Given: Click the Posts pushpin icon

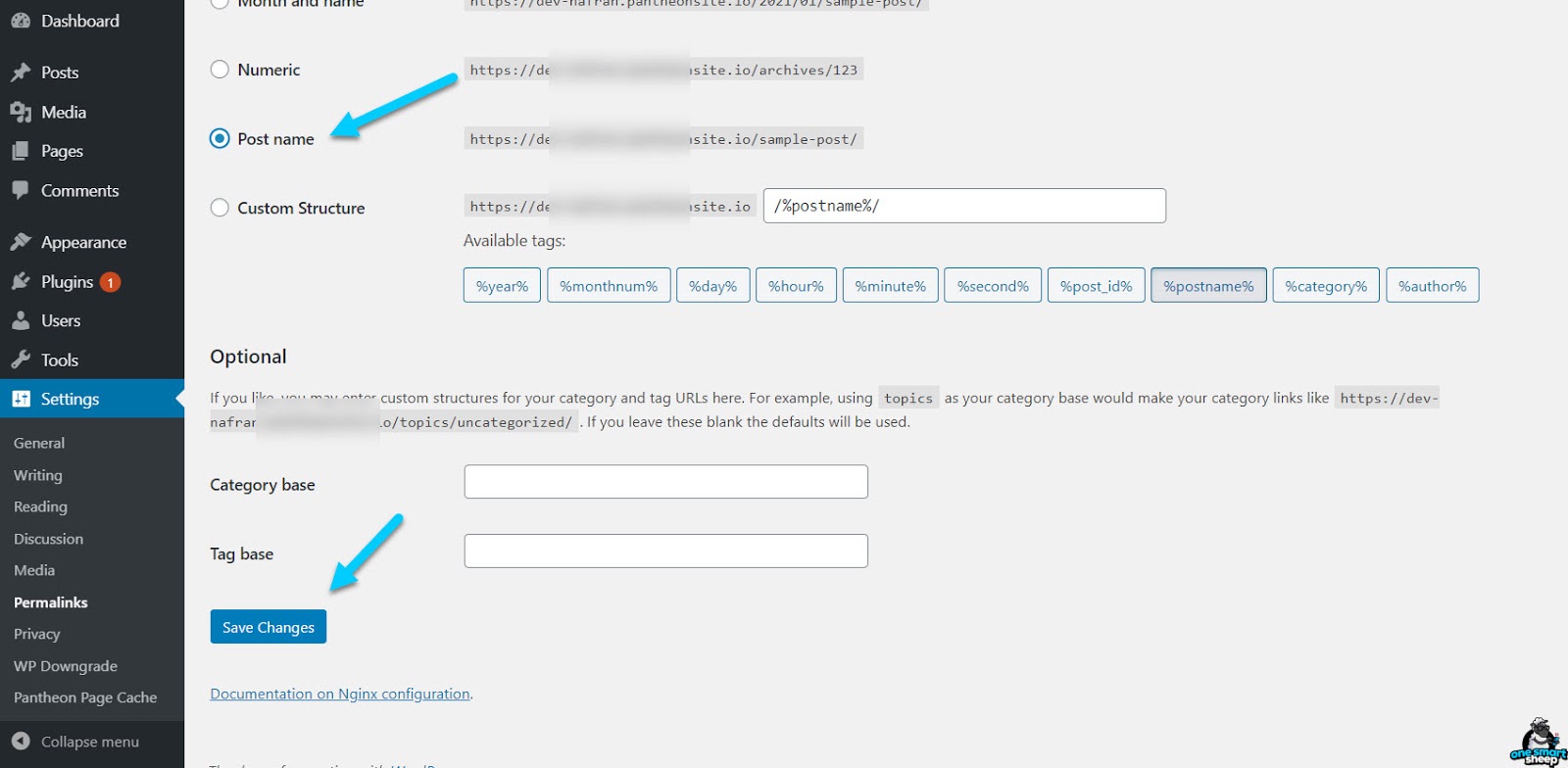Looking at the screenshot, I should tap(21, 72).
